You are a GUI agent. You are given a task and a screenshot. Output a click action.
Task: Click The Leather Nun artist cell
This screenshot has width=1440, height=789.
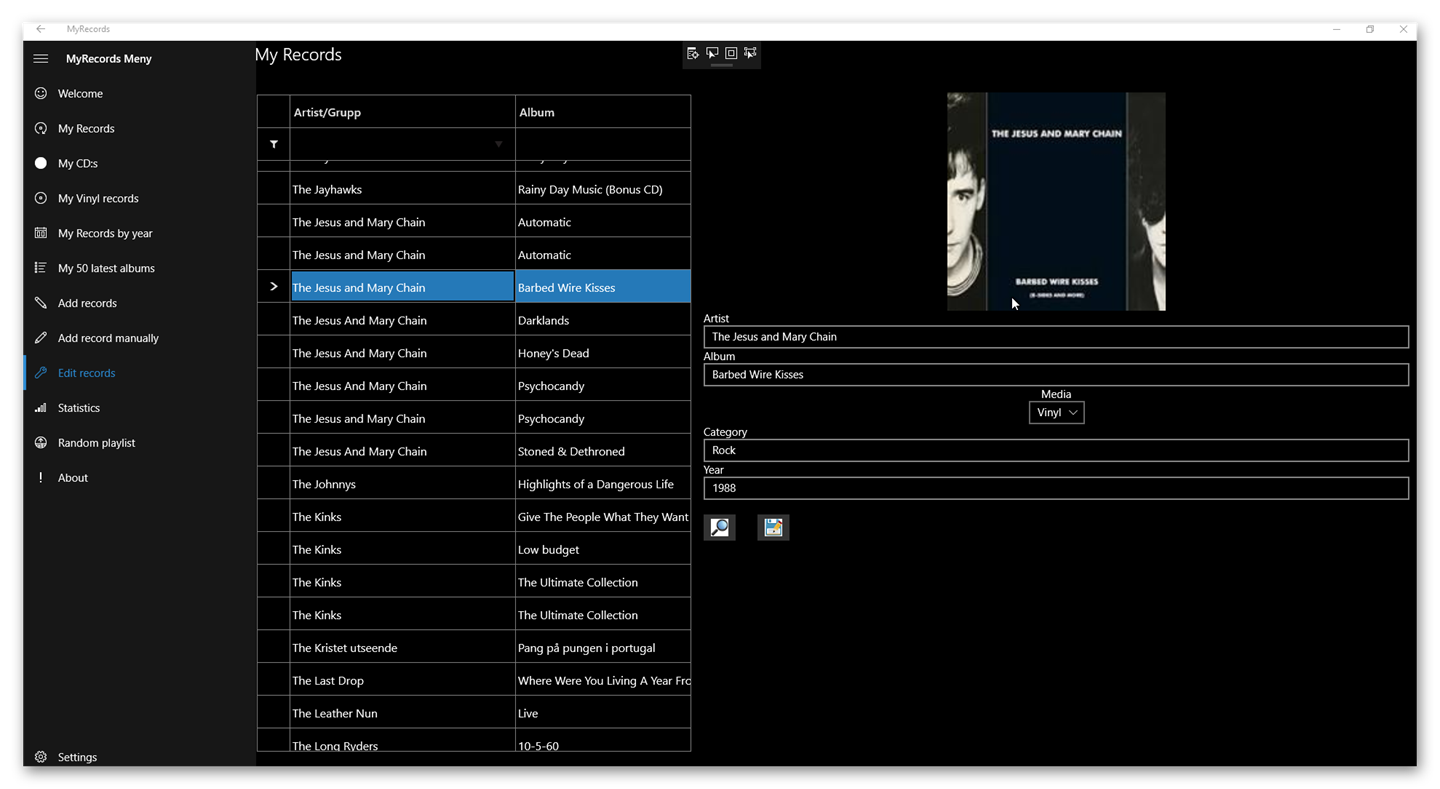click(x=403, y=714)
